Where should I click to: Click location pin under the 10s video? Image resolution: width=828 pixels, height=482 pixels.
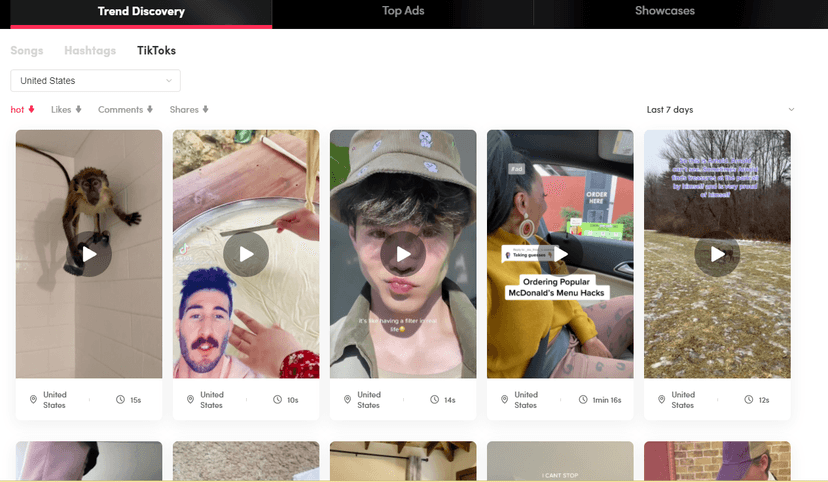191,400
